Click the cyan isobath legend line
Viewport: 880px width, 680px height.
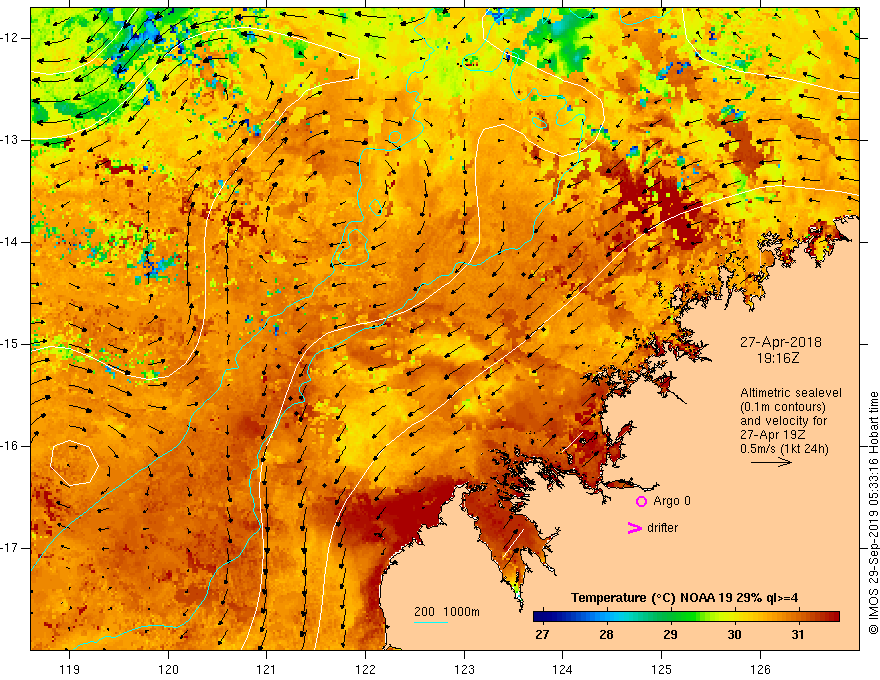(431, 622)
